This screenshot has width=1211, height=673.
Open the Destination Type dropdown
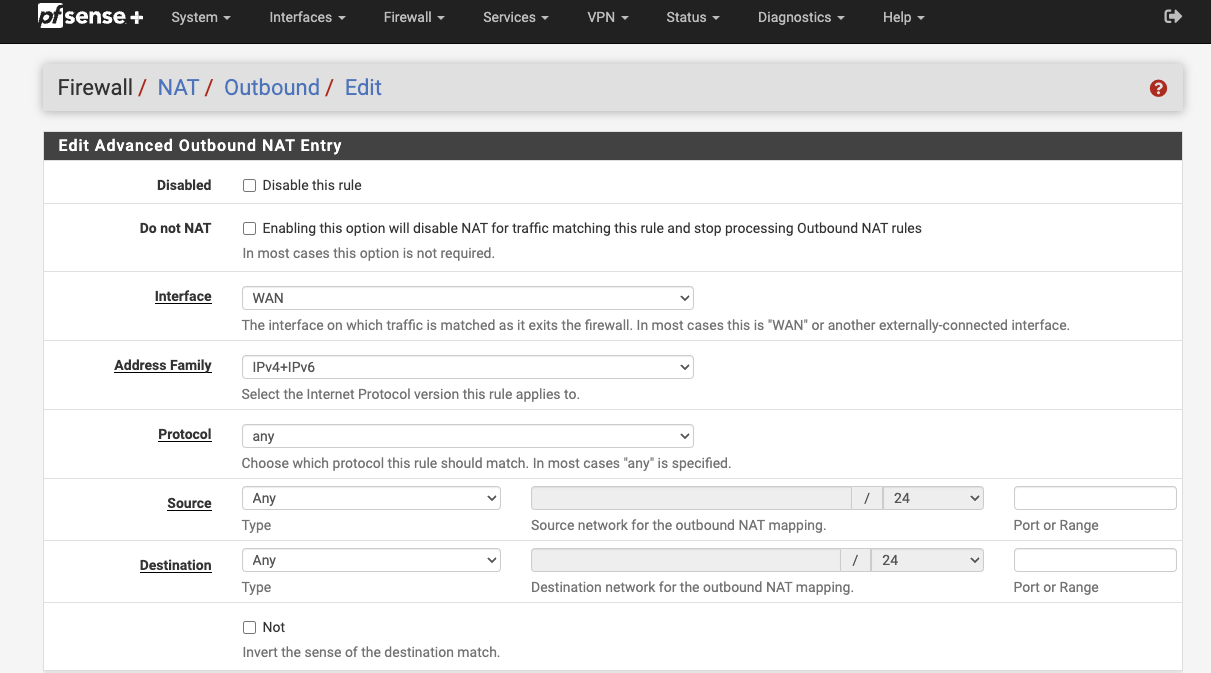371,560
